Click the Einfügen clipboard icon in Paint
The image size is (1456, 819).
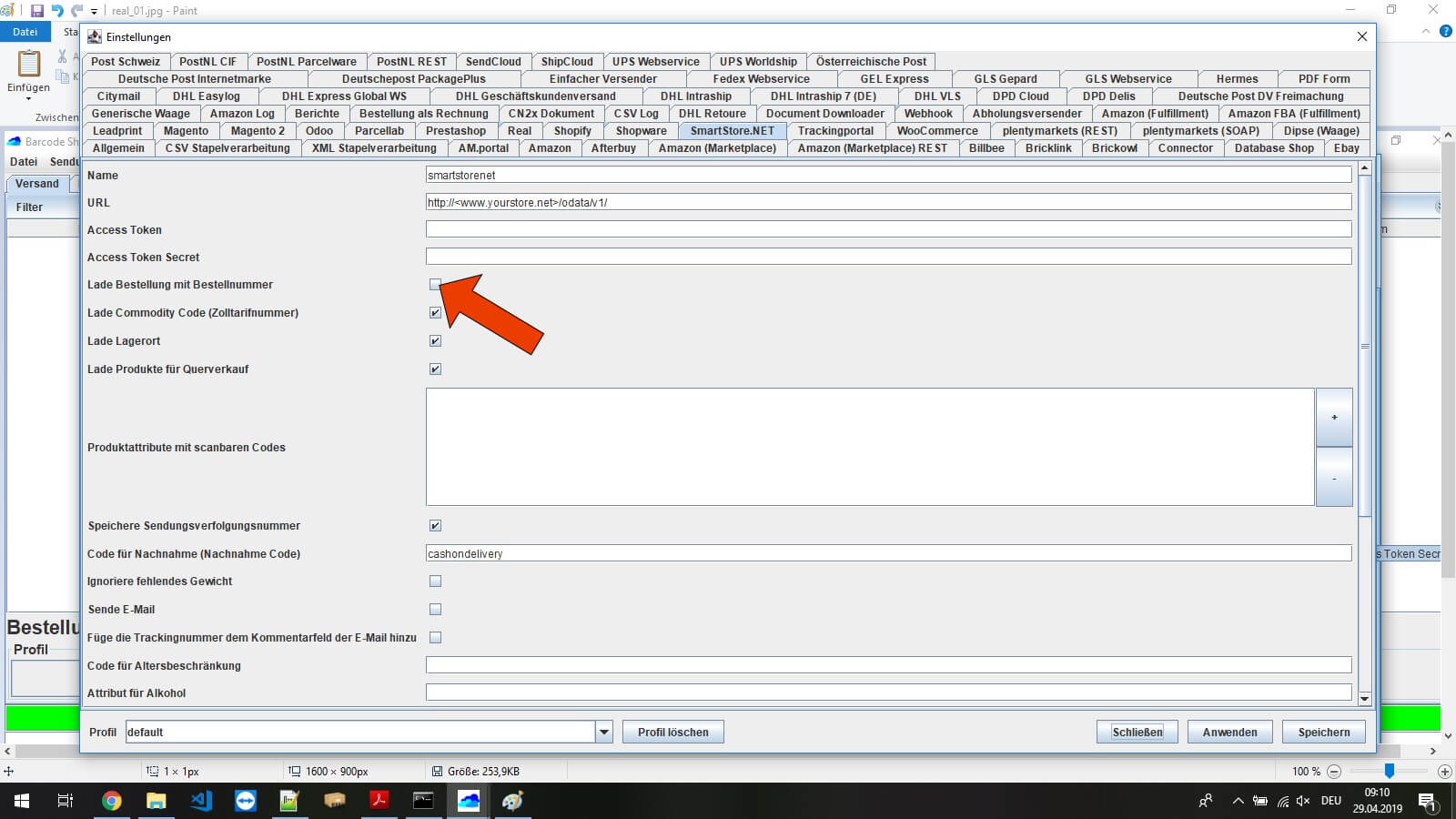(29, 64)
